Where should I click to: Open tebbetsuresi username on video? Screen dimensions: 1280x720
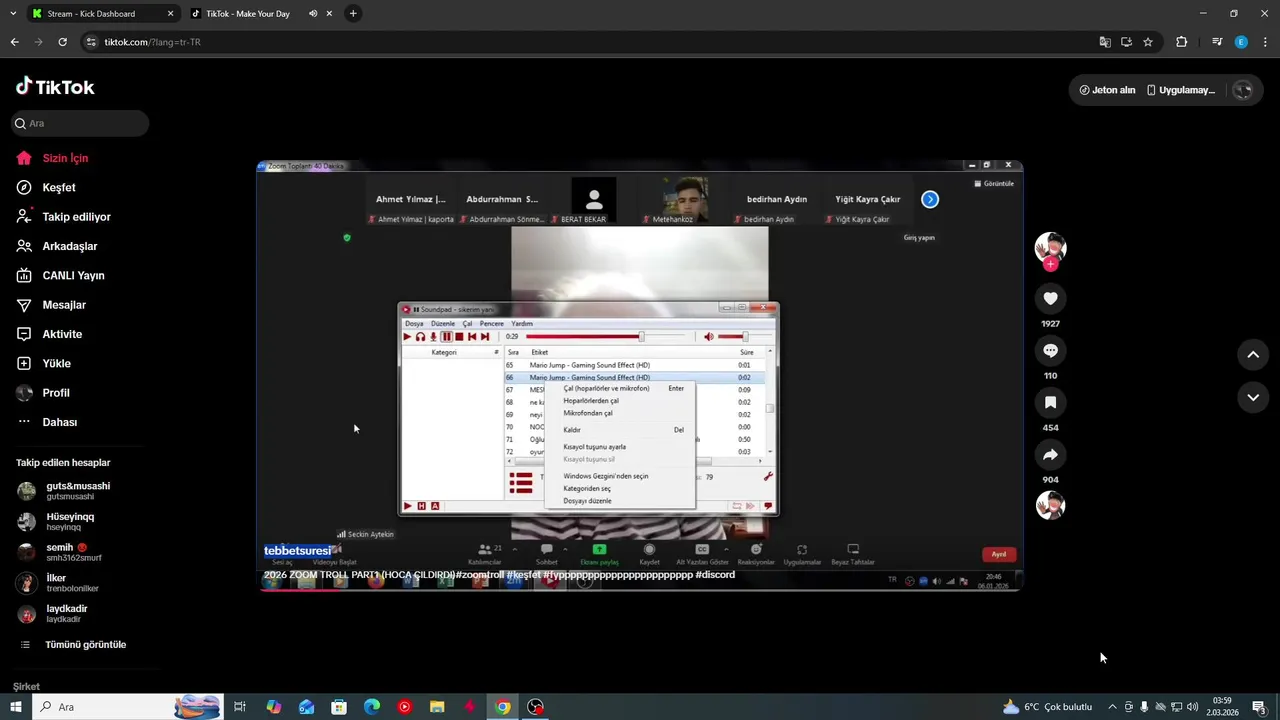297,551
